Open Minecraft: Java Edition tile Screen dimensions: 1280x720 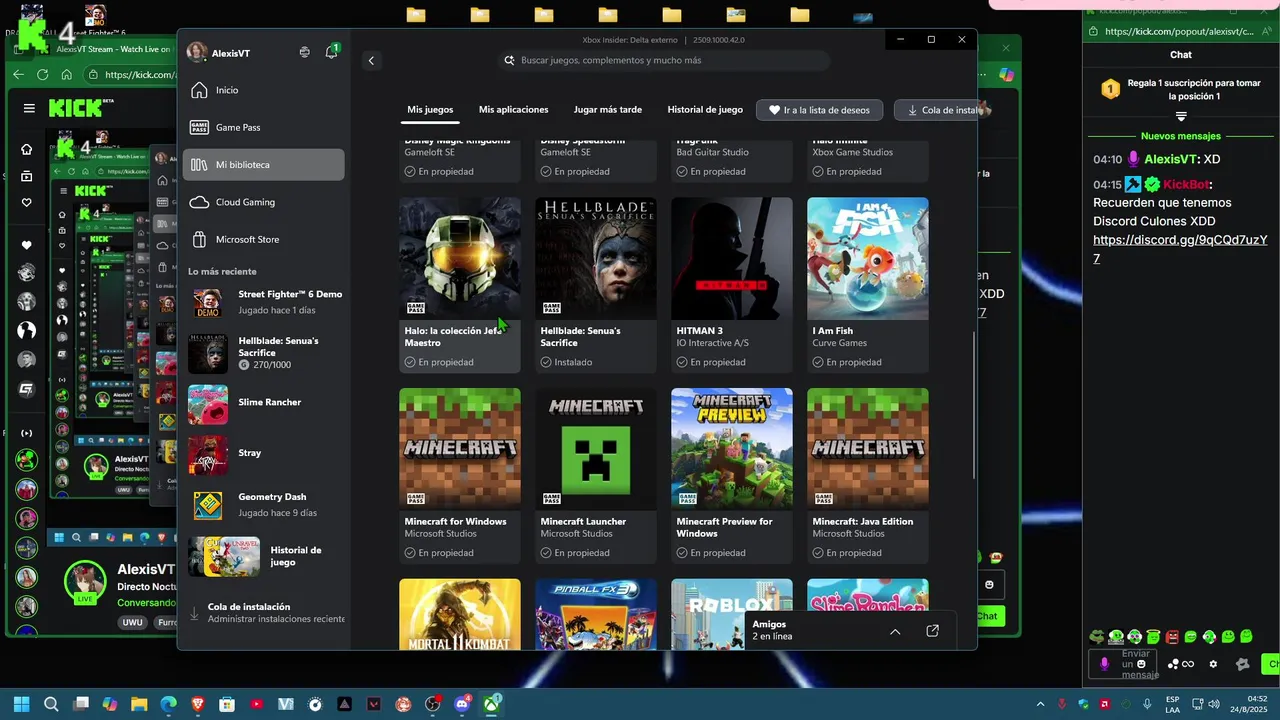coord(868,476)
